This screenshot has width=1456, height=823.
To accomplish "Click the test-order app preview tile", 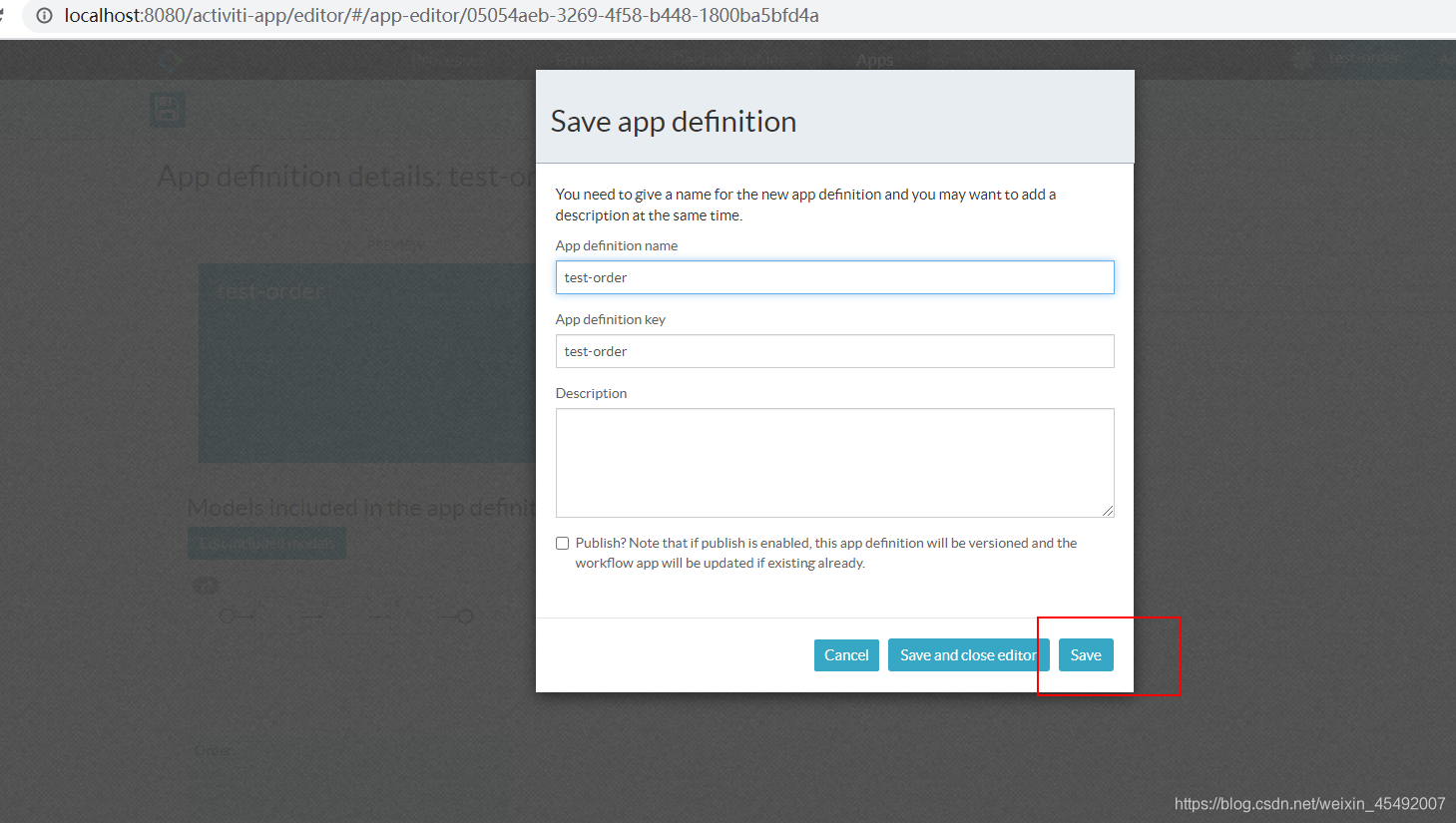I will click(367, 363).
